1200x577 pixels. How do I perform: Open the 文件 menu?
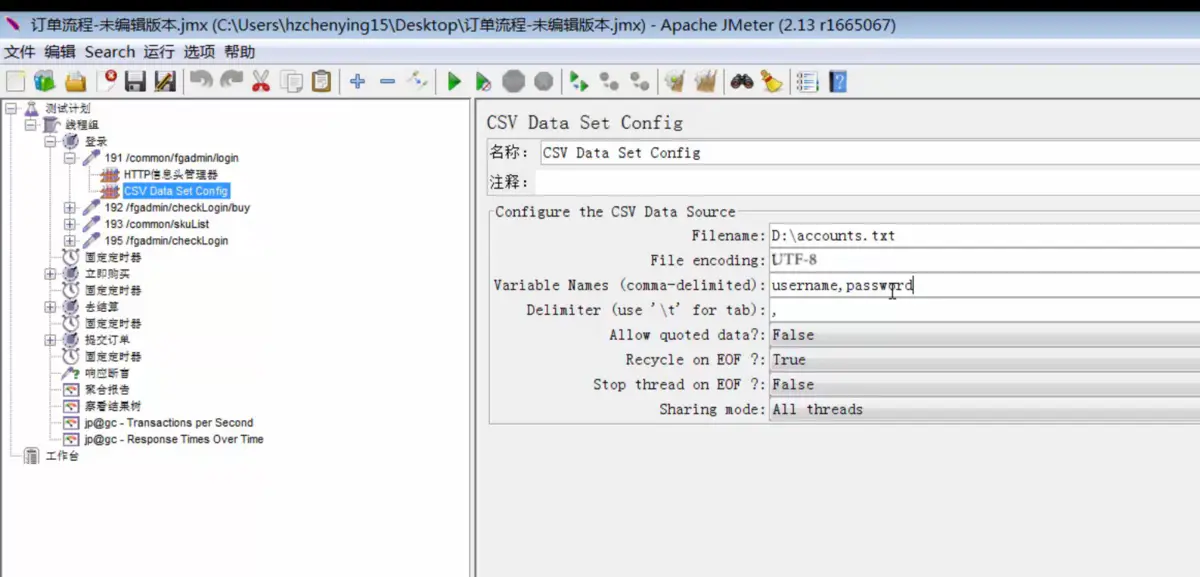pos(20,52)
